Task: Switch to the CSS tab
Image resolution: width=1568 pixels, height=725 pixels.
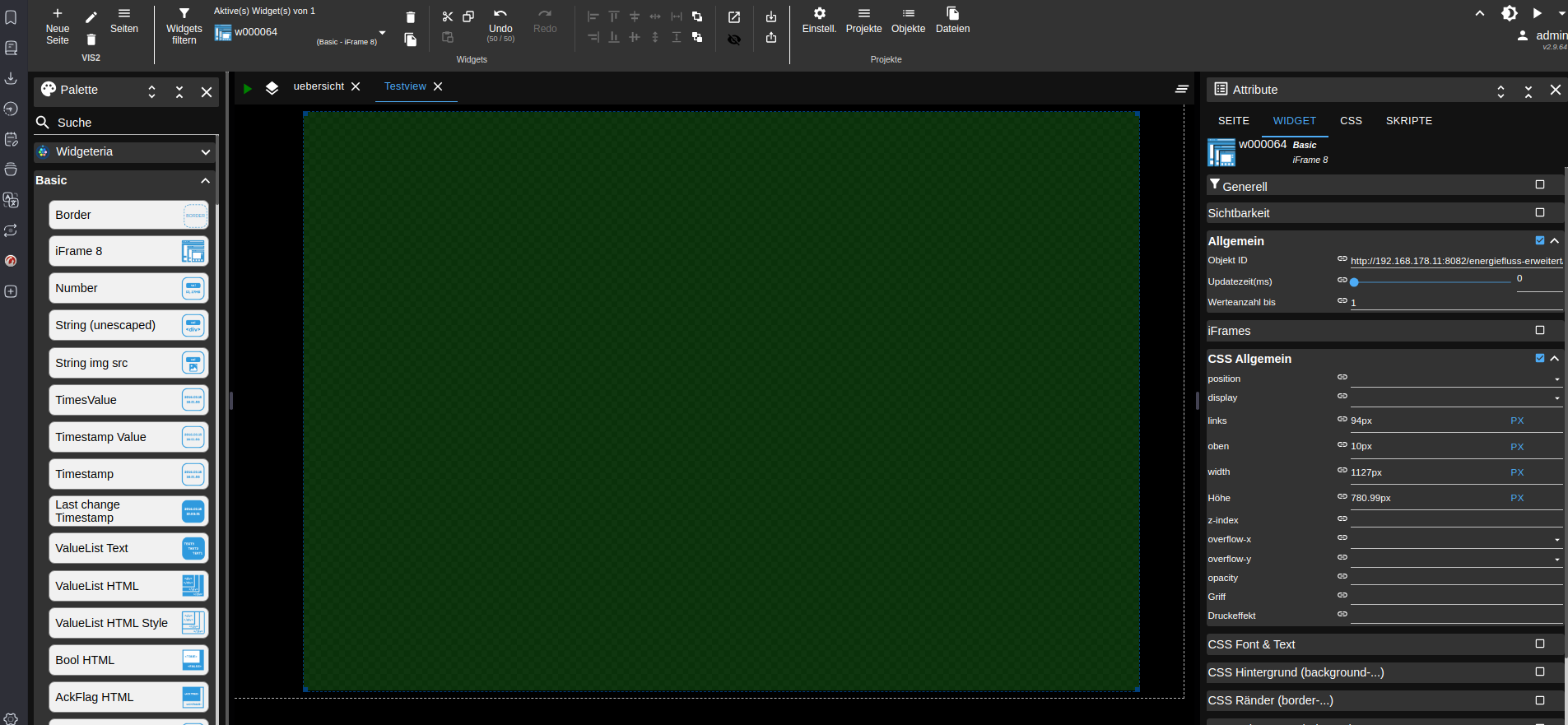Action: 1351,121
